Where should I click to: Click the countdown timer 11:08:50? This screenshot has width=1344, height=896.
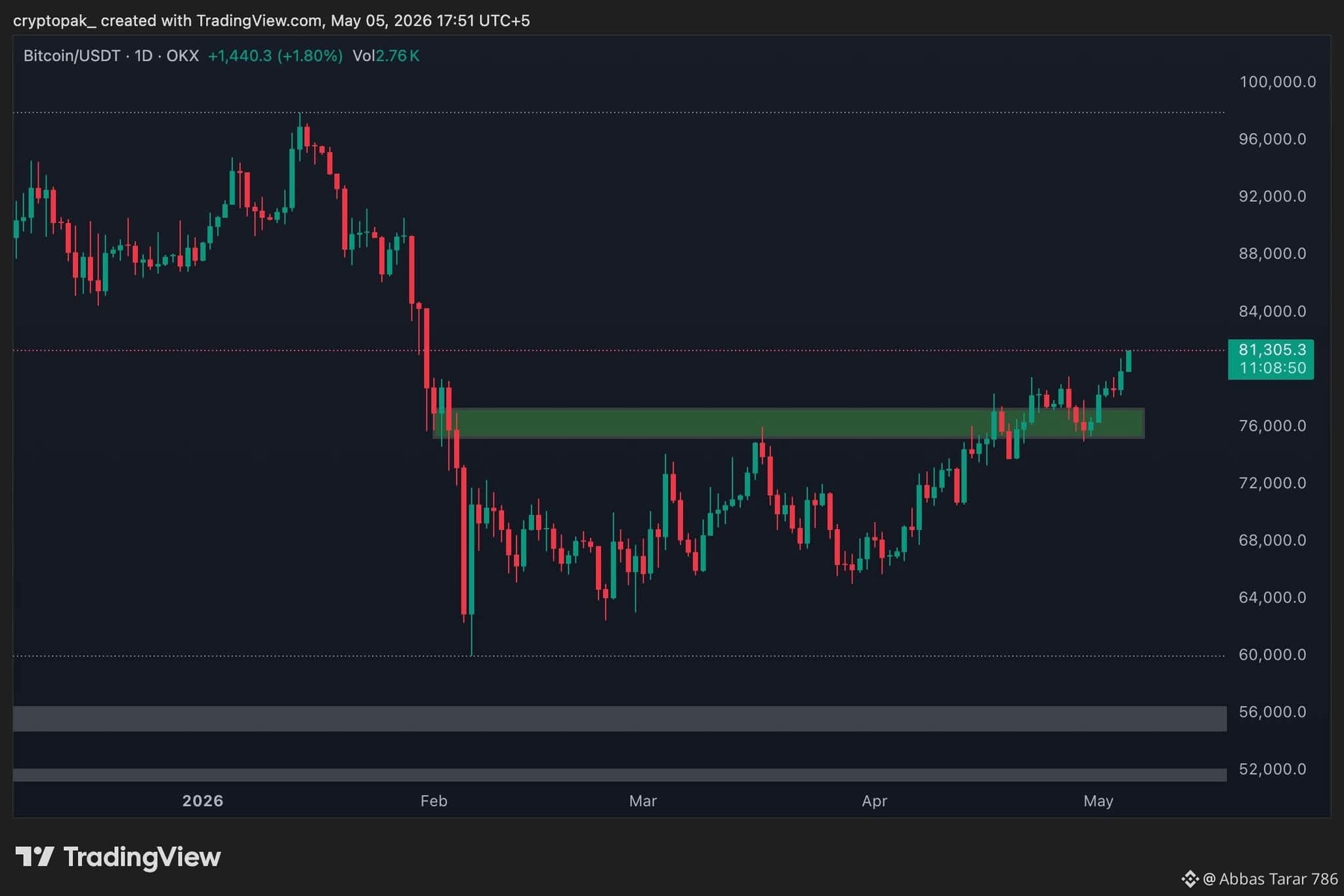pyautogui.click(x=1272, y=368)
